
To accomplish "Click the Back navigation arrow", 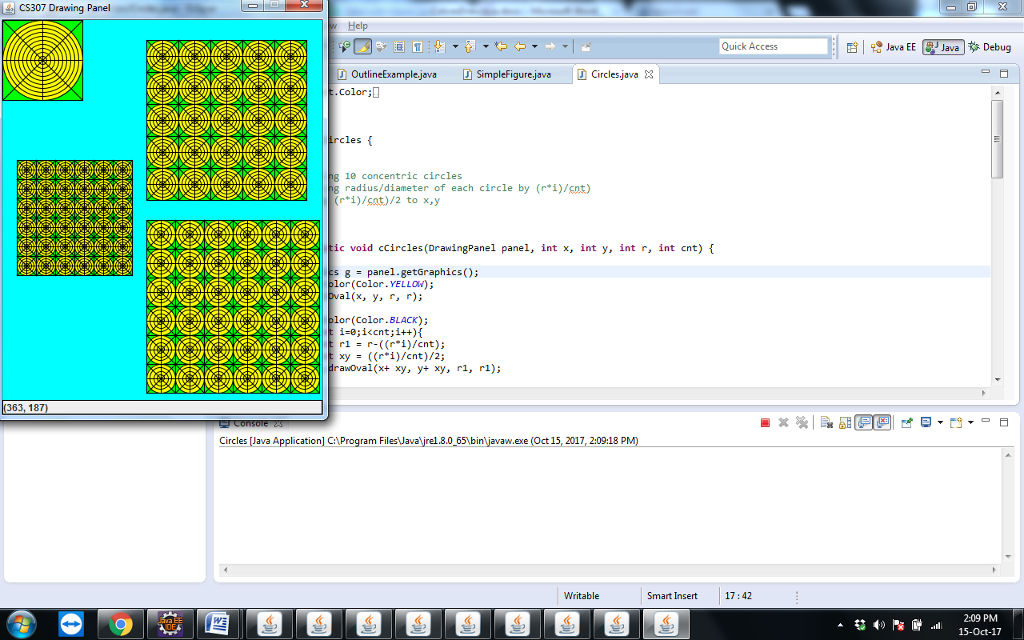I will [520, 46].
